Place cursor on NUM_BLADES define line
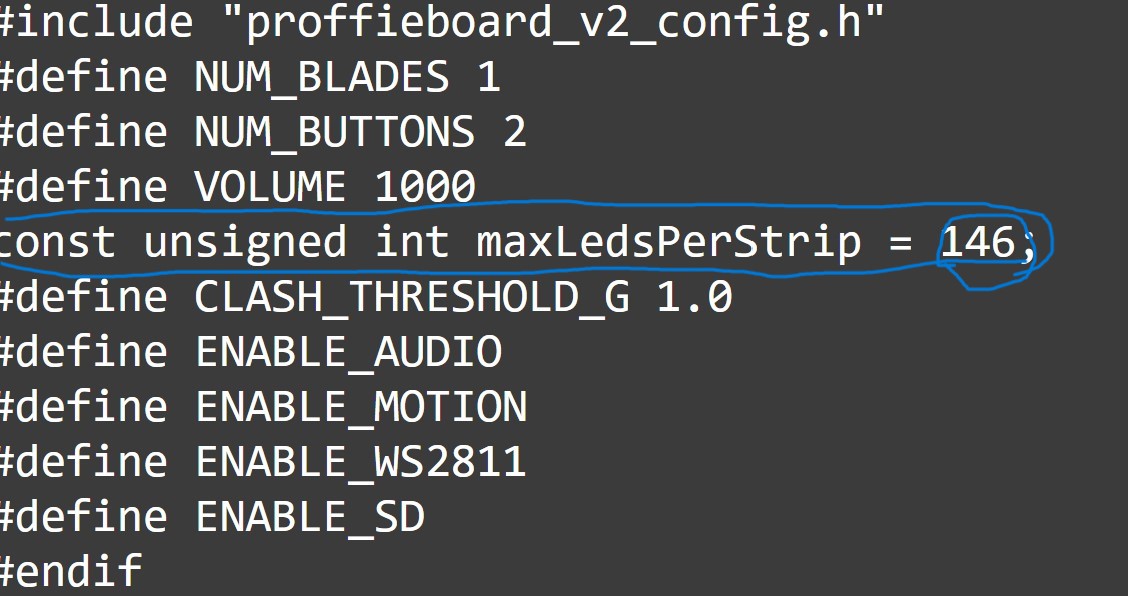 (x=250, y=76)
